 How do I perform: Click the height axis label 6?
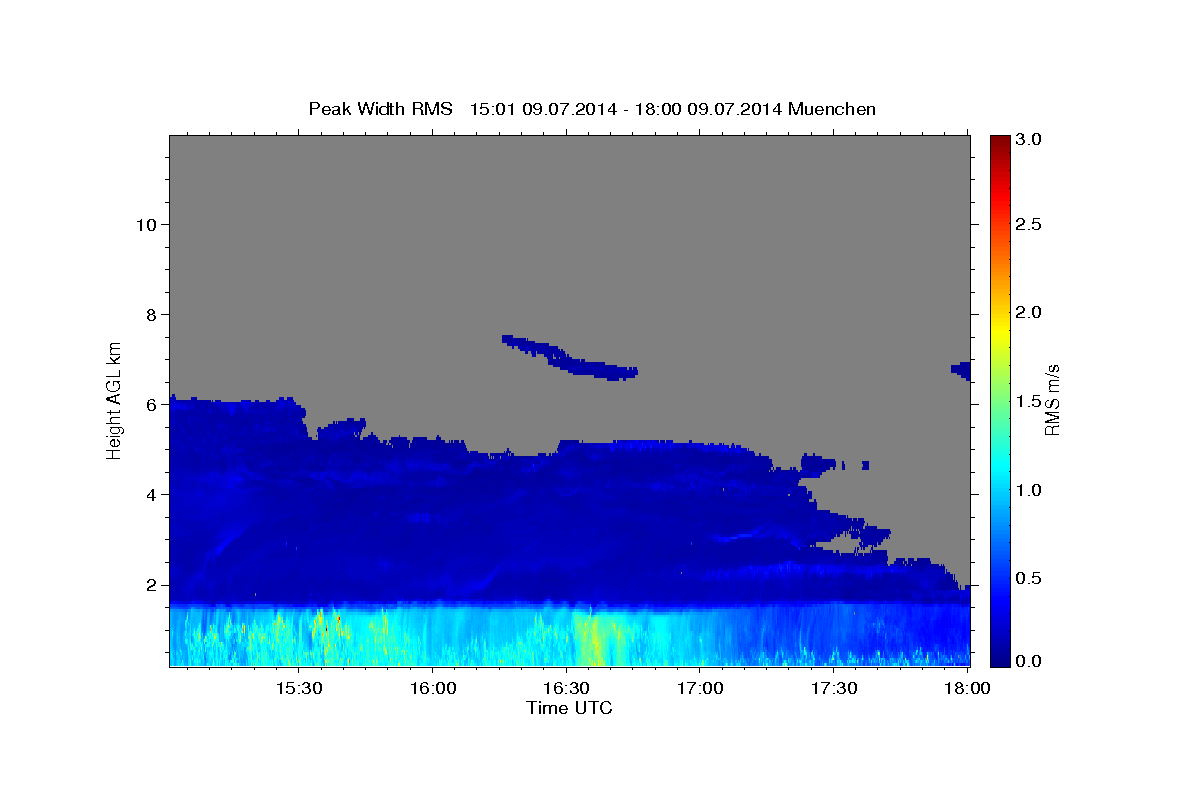151,404
